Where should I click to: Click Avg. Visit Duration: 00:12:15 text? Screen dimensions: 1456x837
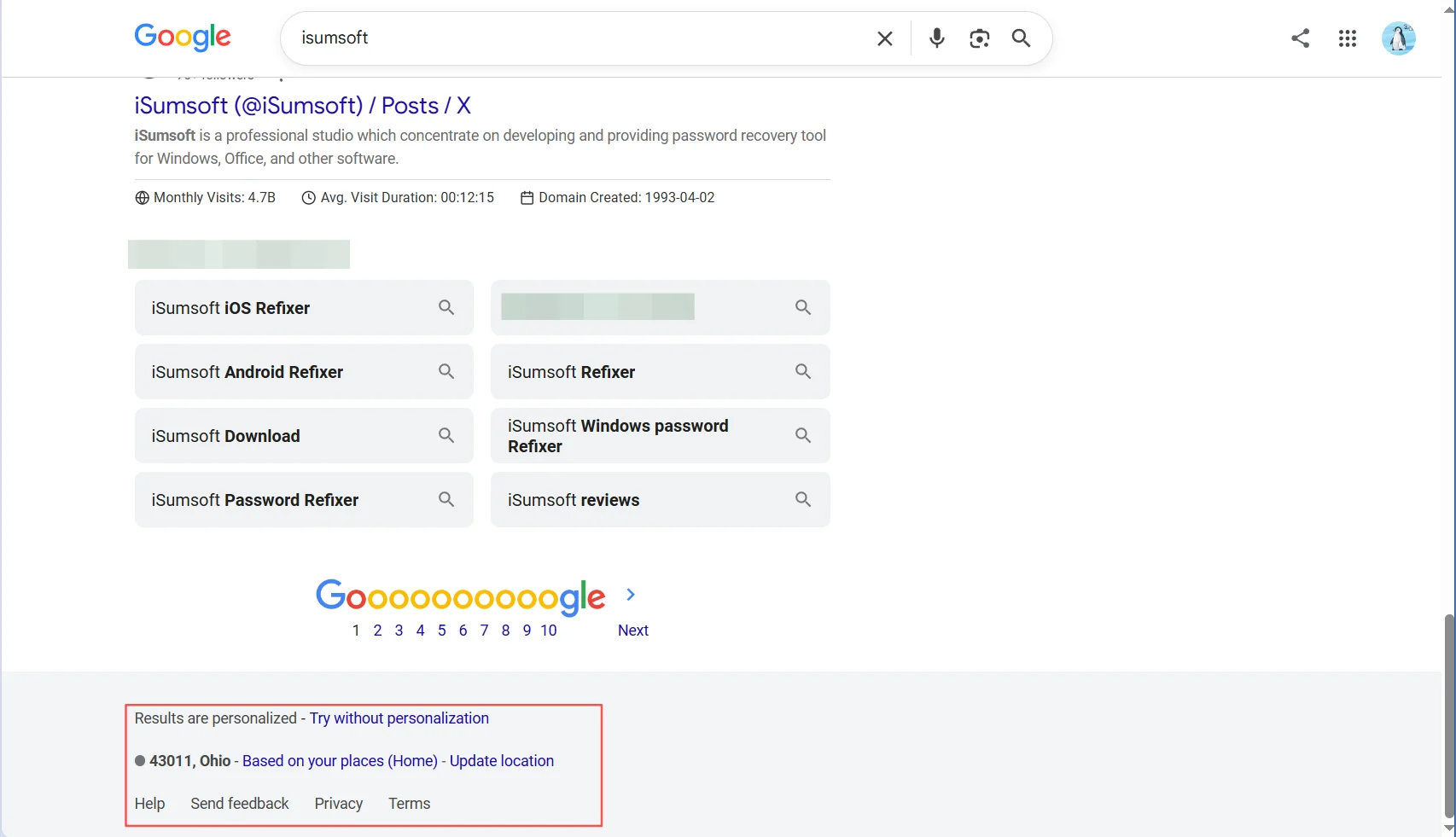(x=407, y=198)
